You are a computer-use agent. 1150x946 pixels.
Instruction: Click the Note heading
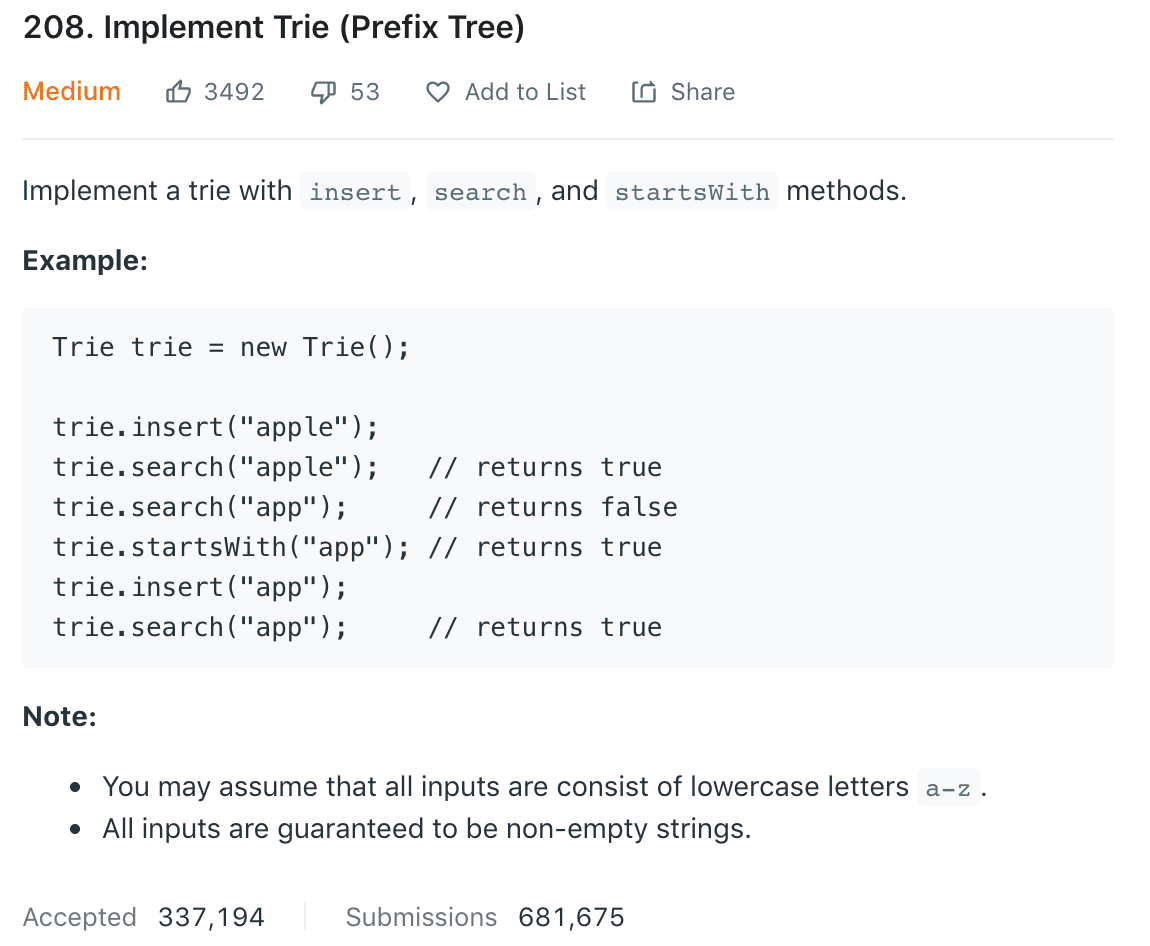[x=59, y=717]
